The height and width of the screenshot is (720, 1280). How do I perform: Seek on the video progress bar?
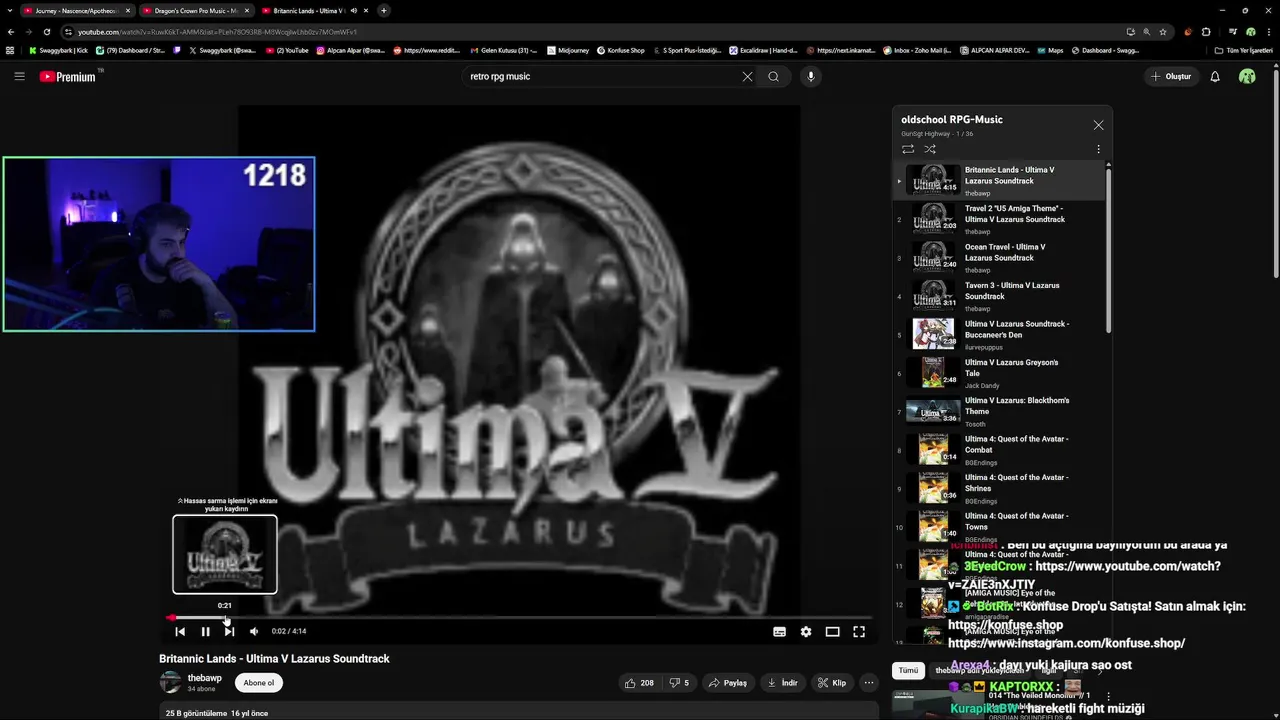coord(520,618)
